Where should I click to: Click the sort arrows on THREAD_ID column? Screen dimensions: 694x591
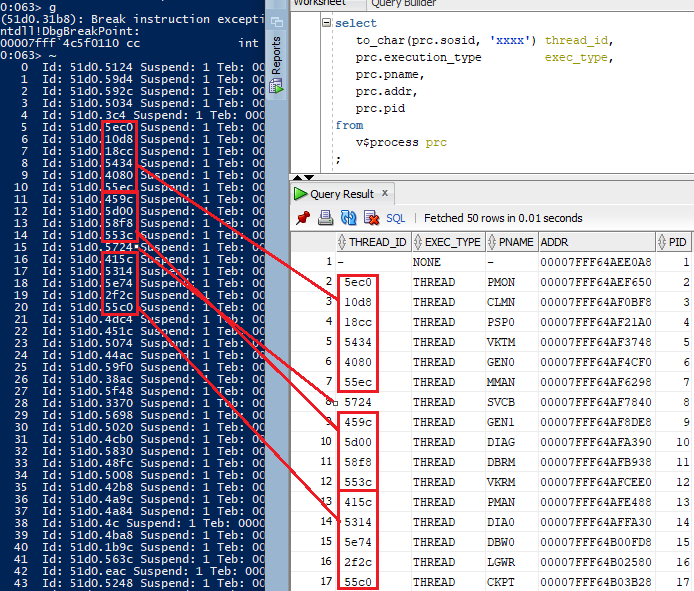click(341, 242)
